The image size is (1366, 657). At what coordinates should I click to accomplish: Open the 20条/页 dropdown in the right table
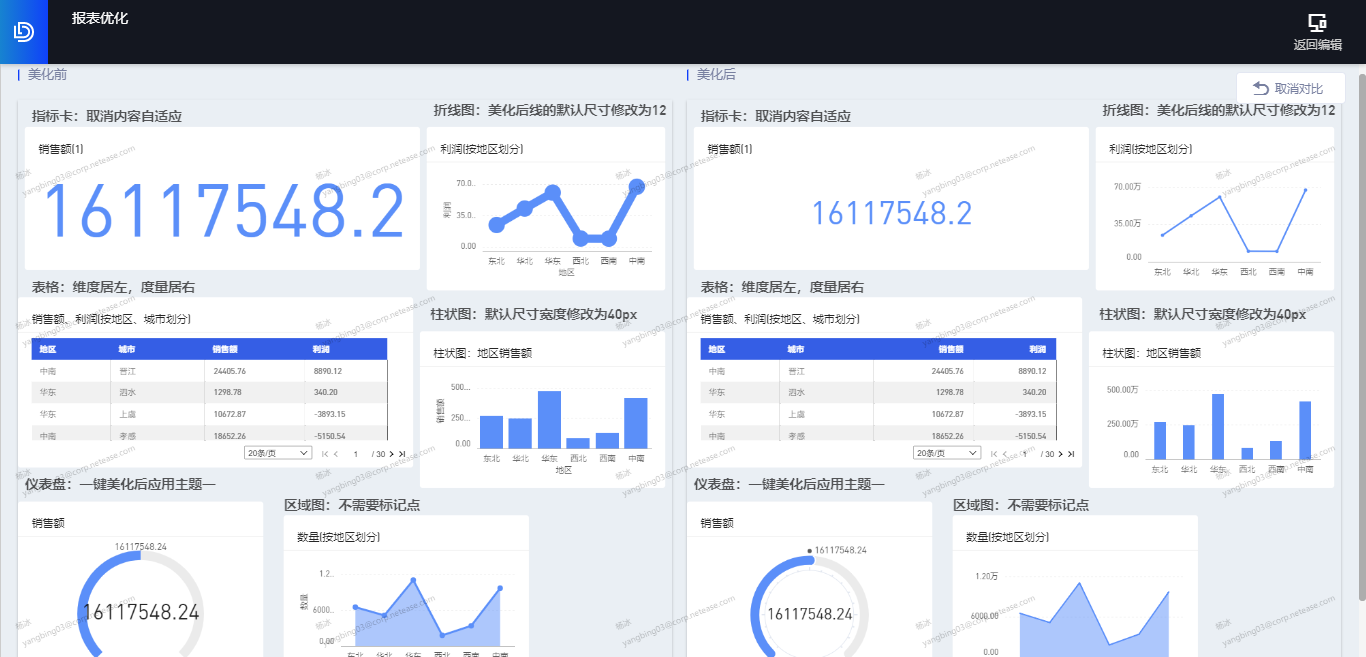pyautogui.click(x=946, y=453)
